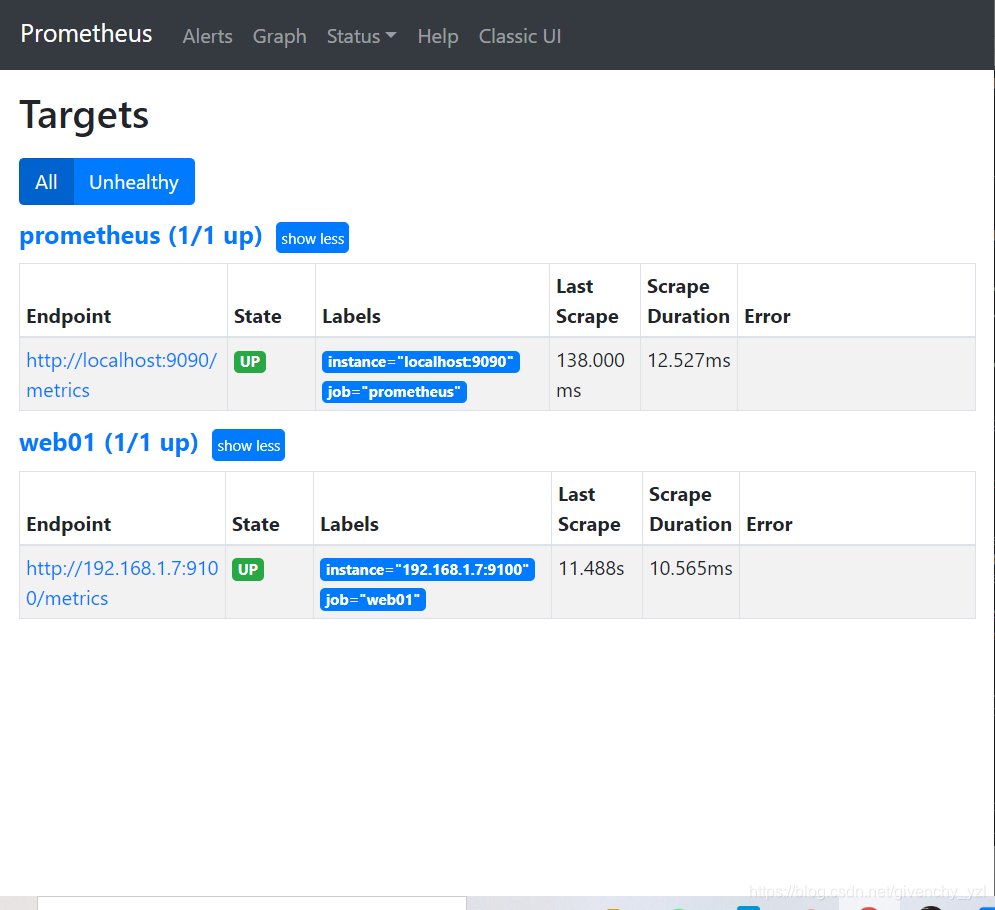This screenshot has width=995, height=910.
Task: Filter to Unhealthy targets only
Action: [134, 181]
